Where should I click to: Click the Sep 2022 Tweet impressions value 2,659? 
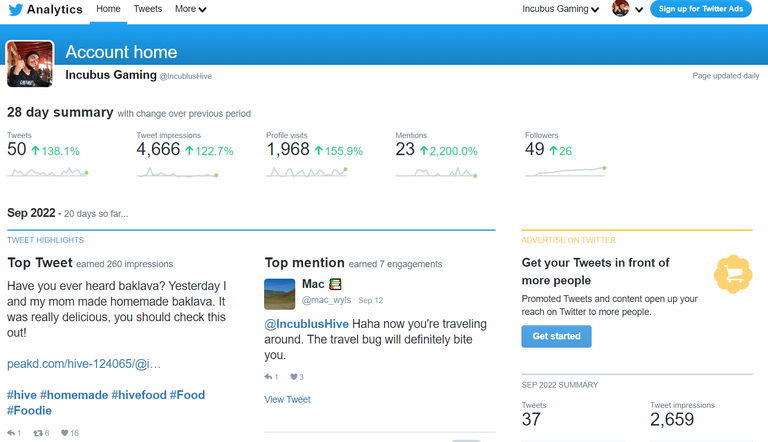[672, 419]
